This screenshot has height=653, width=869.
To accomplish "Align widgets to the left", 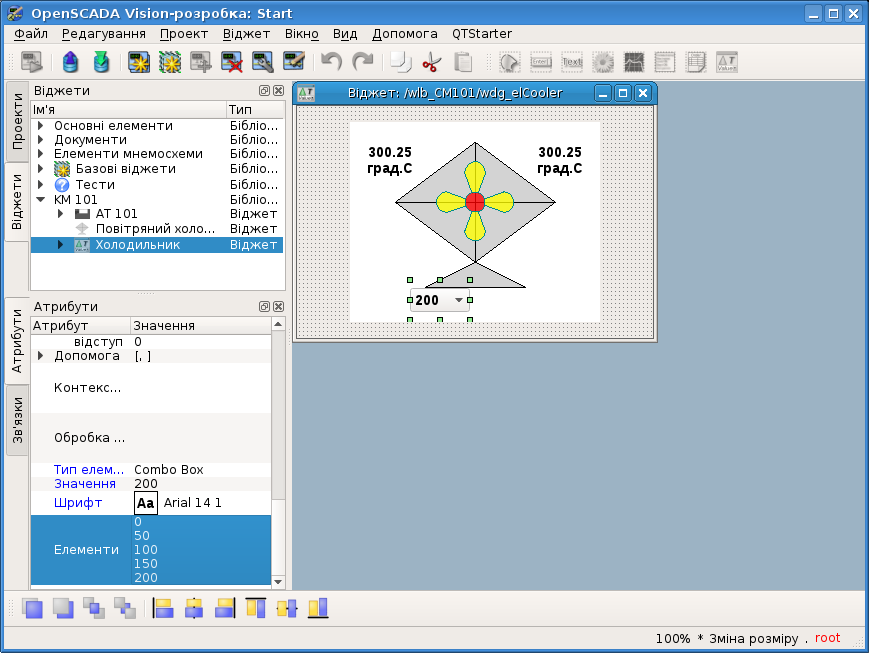I will click(x=163, y=607).
